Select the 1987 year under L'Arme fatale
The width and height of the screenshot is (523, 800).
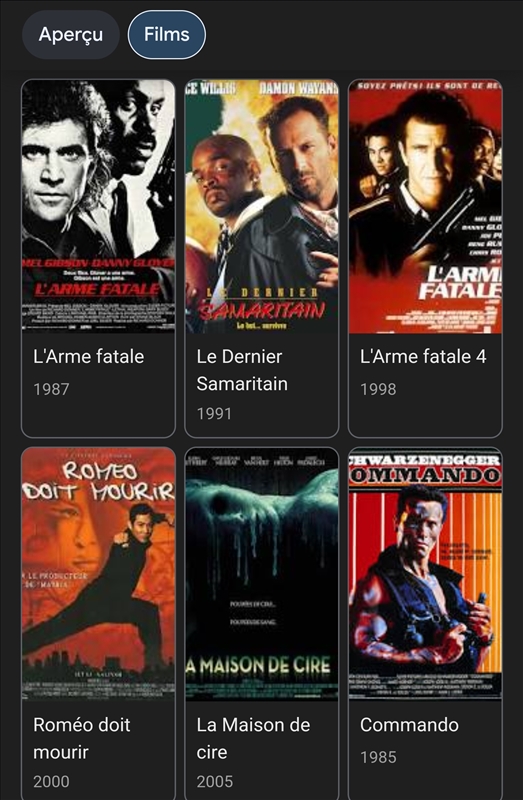coord(51,389)
